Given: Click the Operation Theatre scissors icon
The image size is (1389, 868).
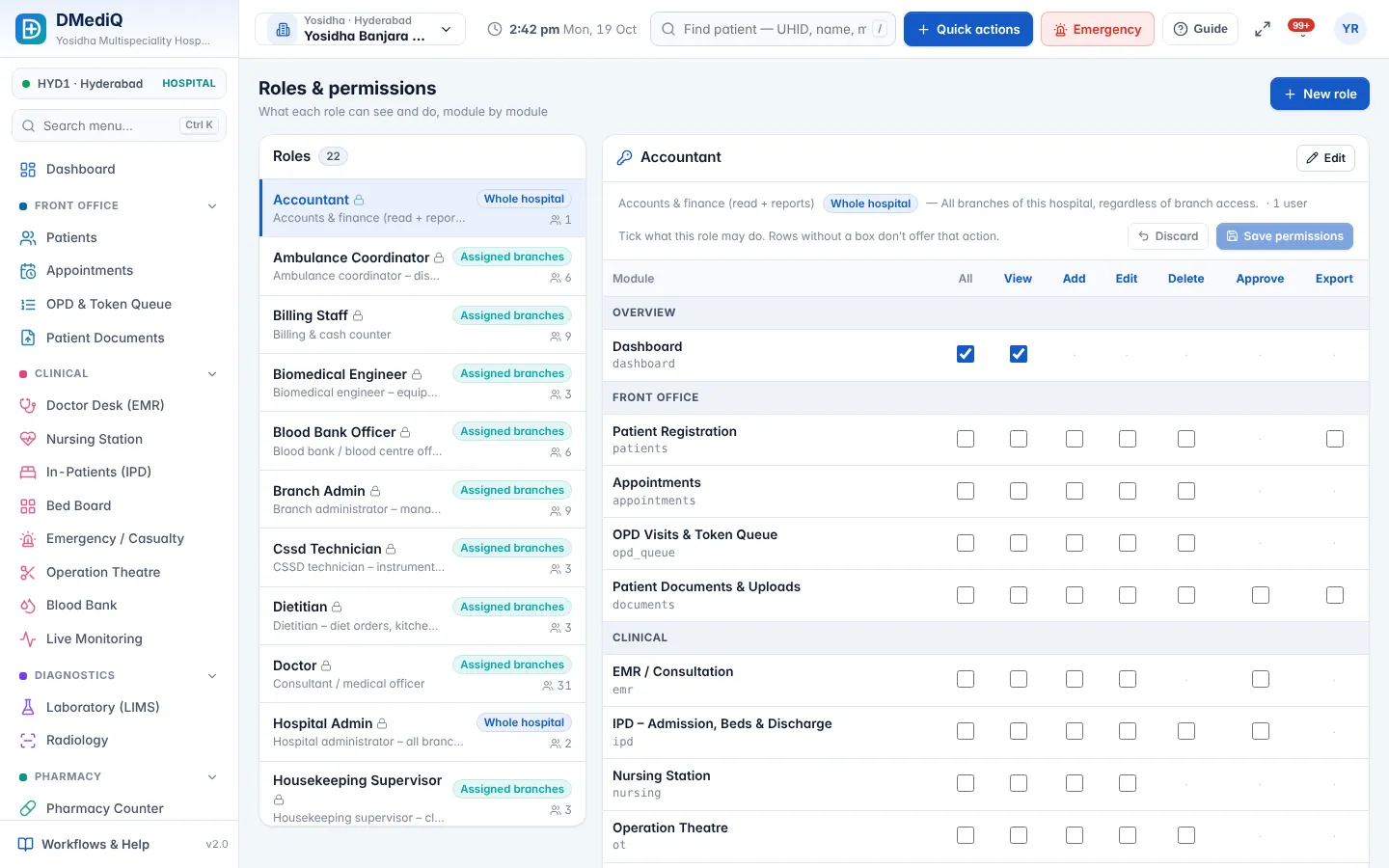Looking at the screenshot, I should (x=28, y=573).
